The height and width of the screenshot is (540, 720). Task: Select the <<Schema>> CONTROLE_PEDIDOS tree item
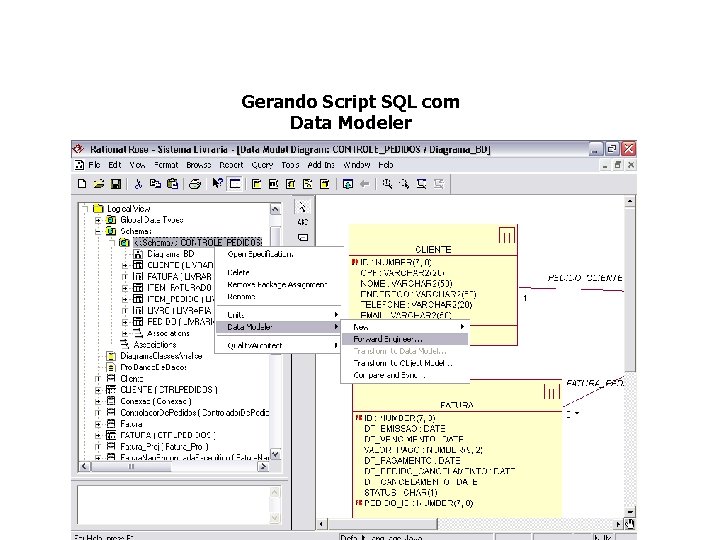click(198, 242)
